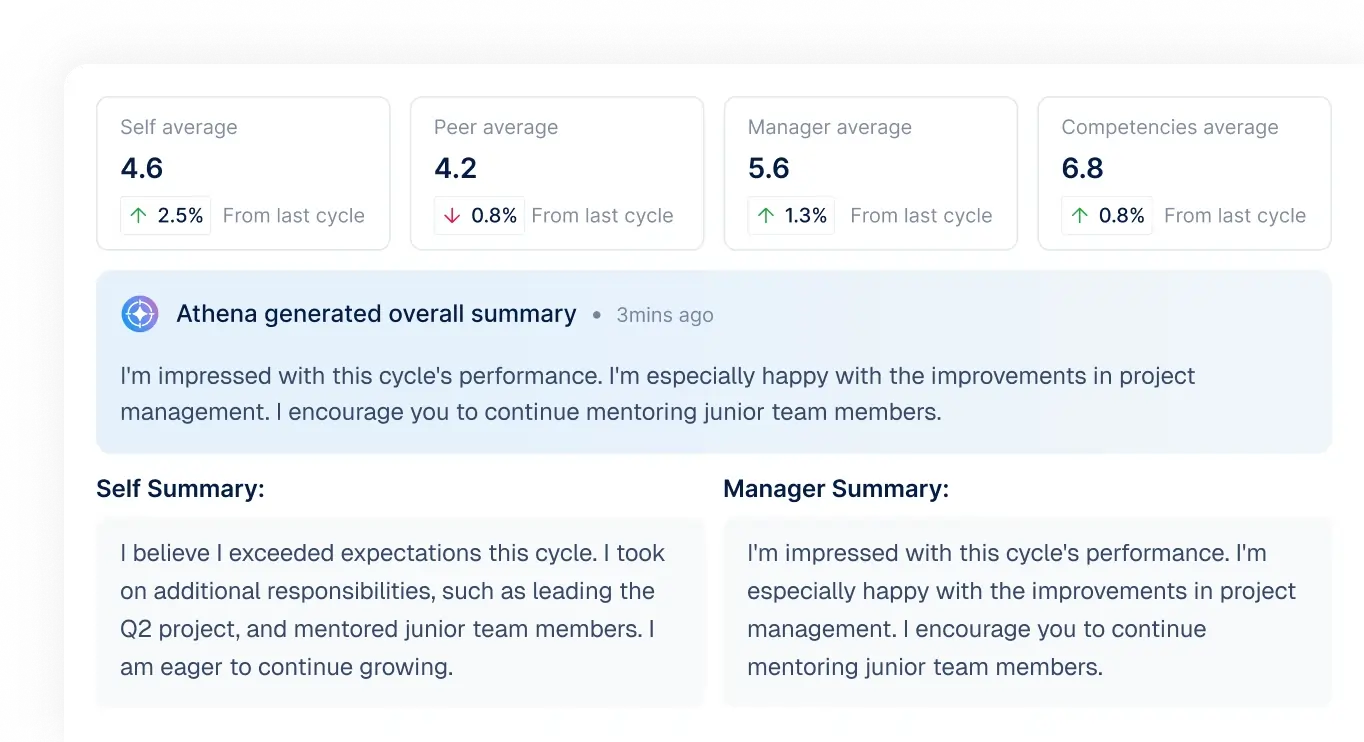Click inside the Self Summary text box
This screenshot has height=742, width=1364.
coord(400,610)
